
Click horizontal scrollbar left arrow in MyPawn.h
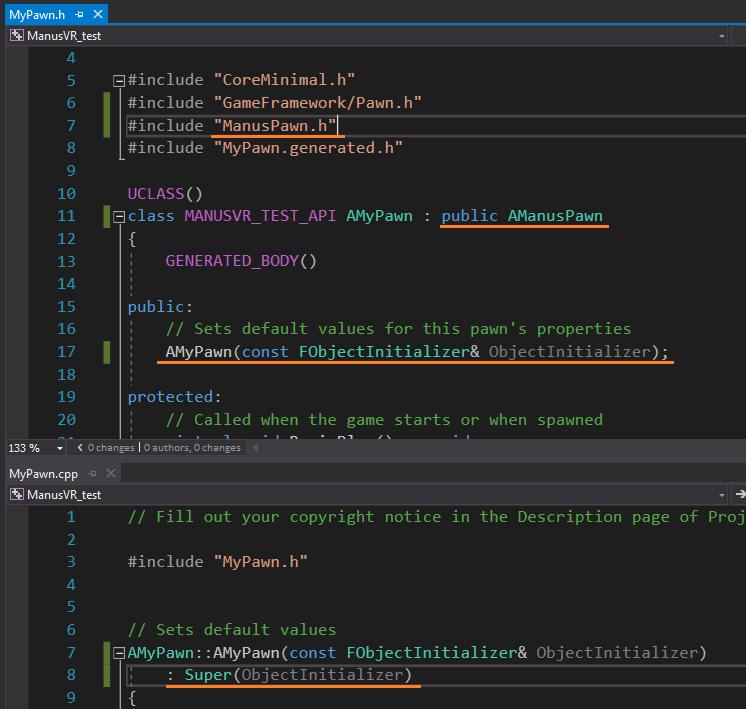click(255, 447)
